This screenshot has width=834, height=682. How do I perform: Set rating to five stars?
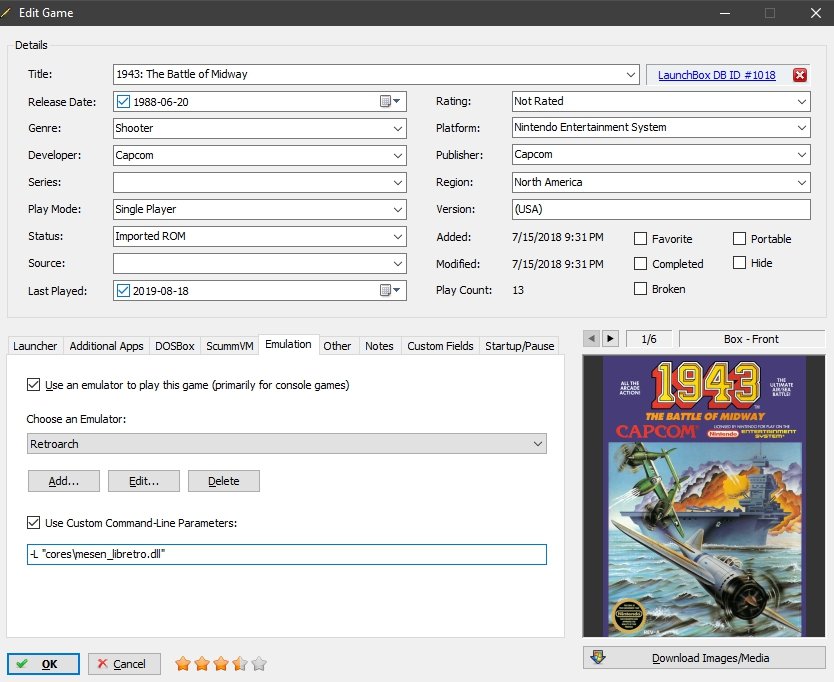pyautogui.click(x=260, y=663)
